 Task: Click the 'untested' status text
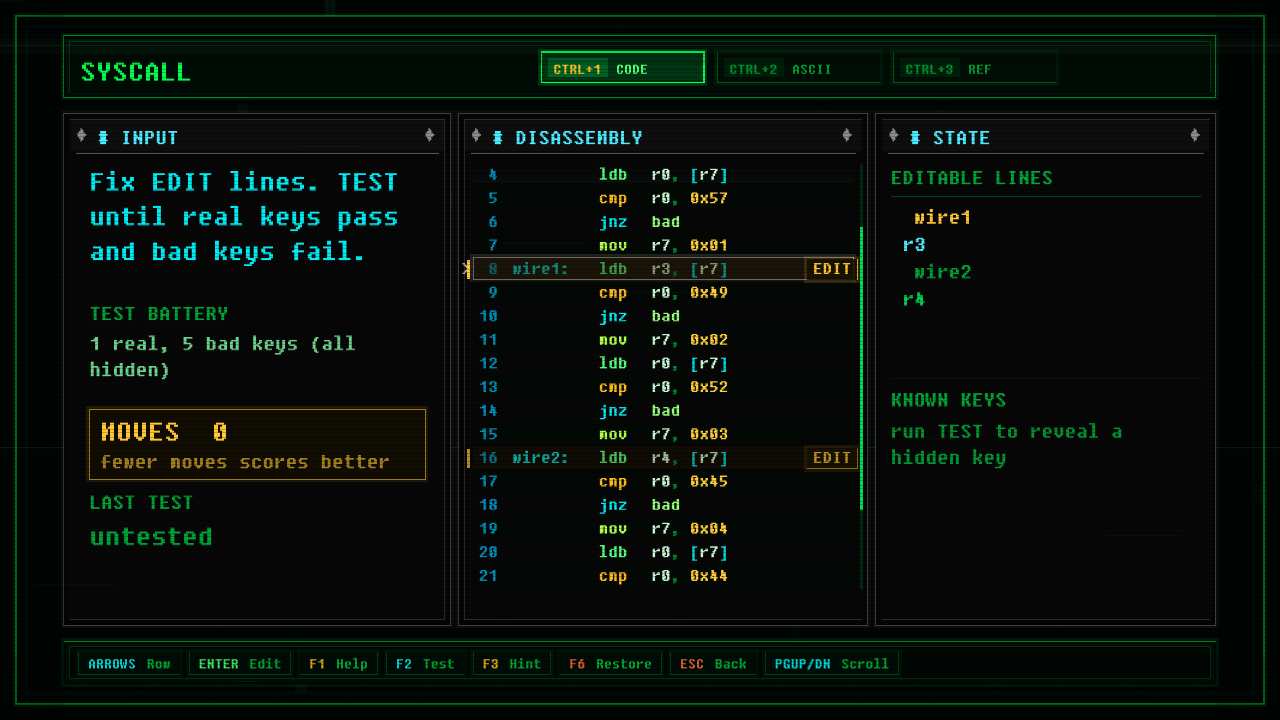tap(151, 537)
